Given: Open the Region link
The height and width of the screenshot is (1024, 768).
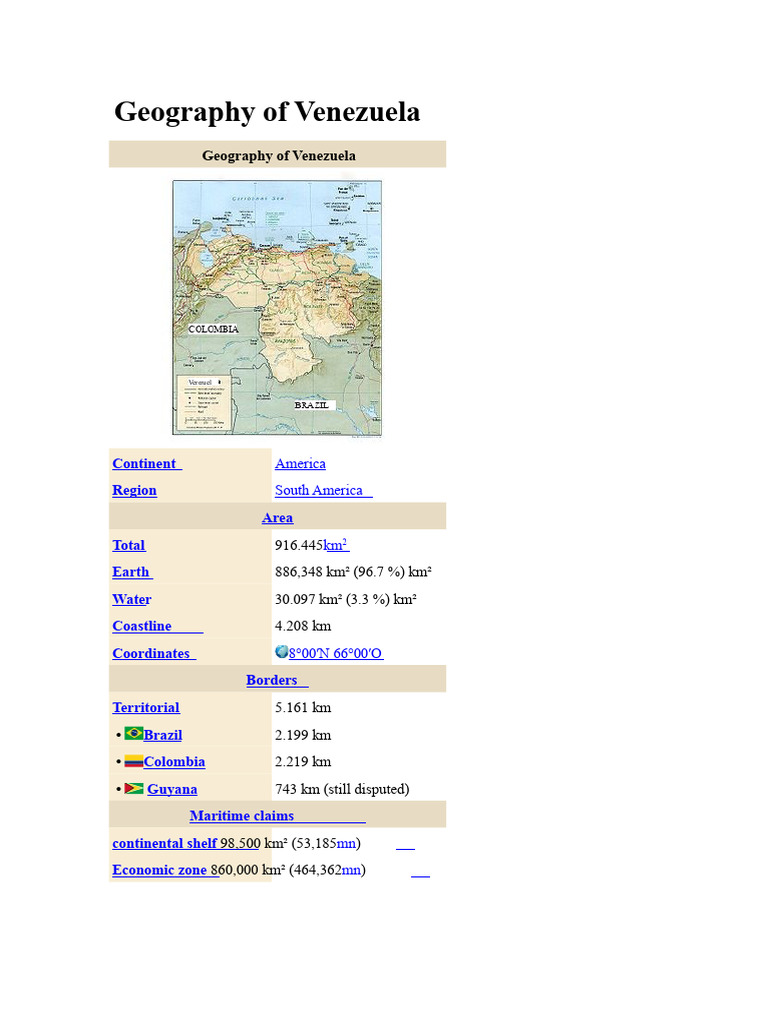Looking at the screenshot, I should click(135, 490).
